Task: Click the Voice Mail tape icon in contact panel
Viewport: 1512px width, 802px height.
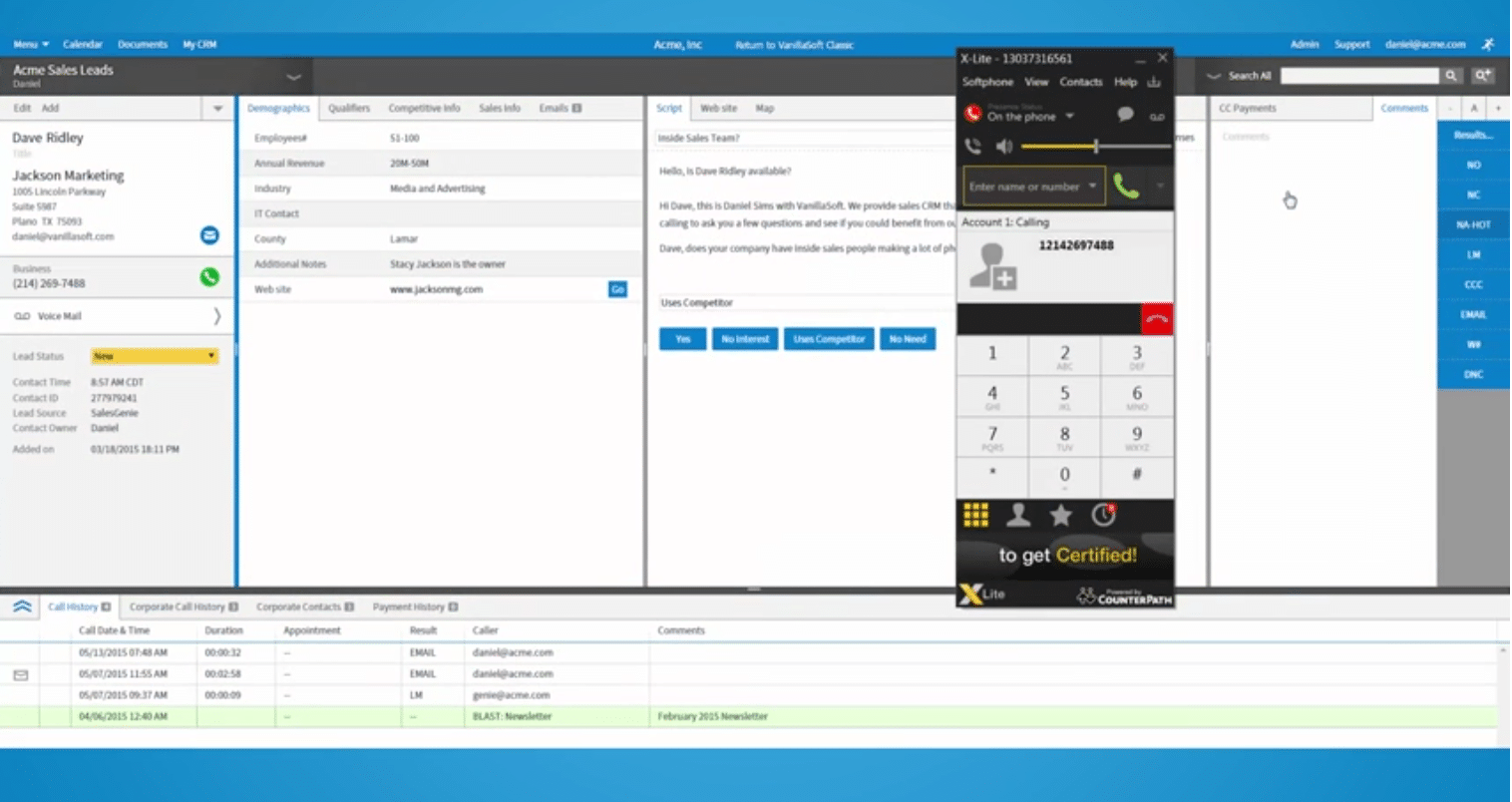Action: tap(22, 316)
